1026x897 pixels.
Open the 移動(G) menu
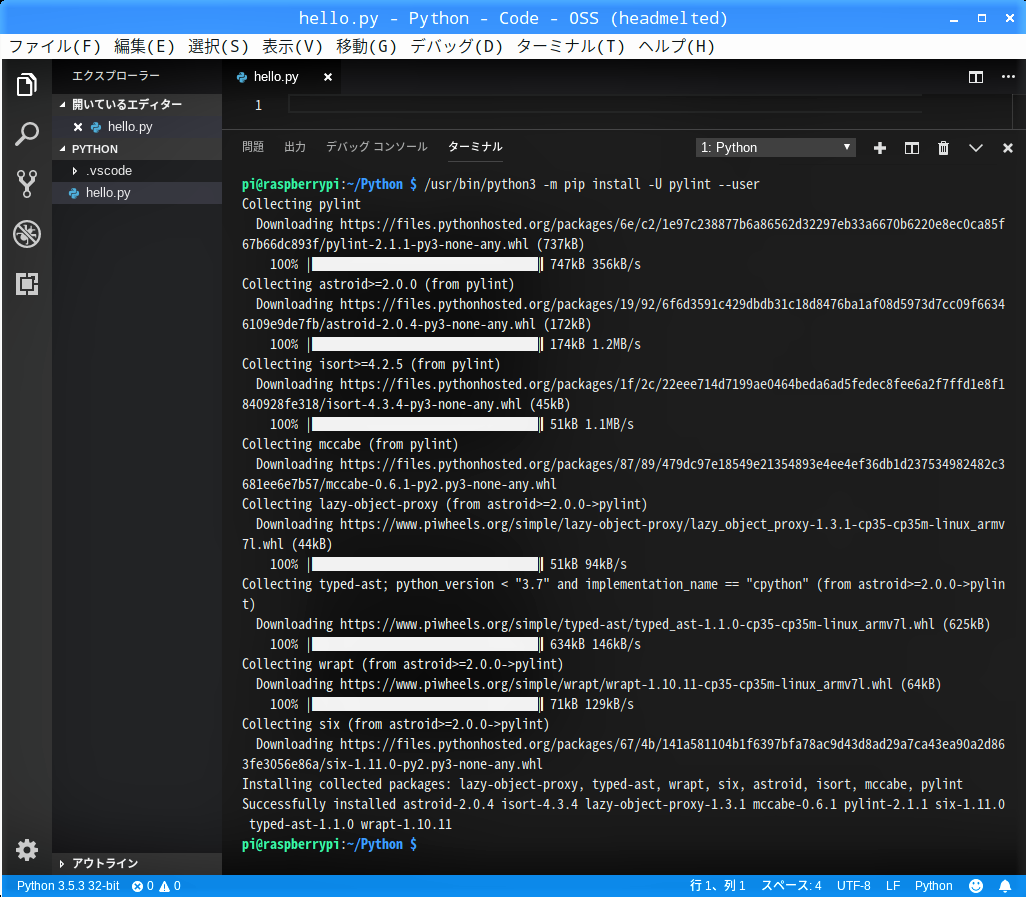pyautogui.click(x=366, y=46)
